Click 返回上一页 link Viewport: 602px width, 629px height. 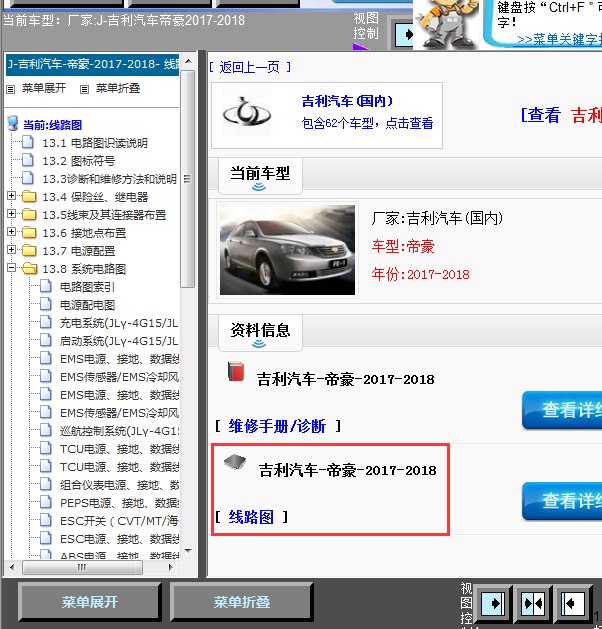(x=249, y=67)
